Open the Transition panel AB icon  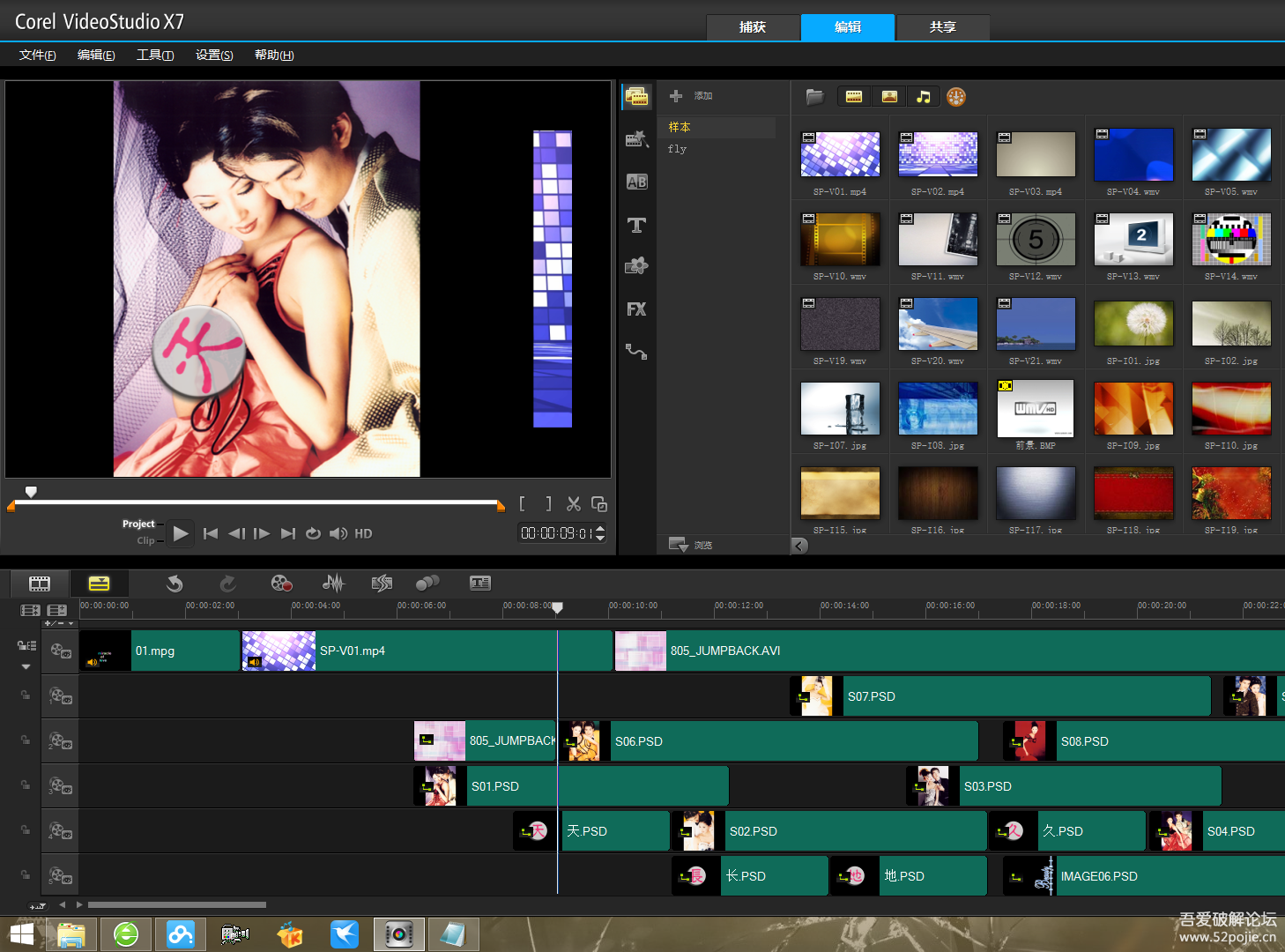[x=636, y=182]
